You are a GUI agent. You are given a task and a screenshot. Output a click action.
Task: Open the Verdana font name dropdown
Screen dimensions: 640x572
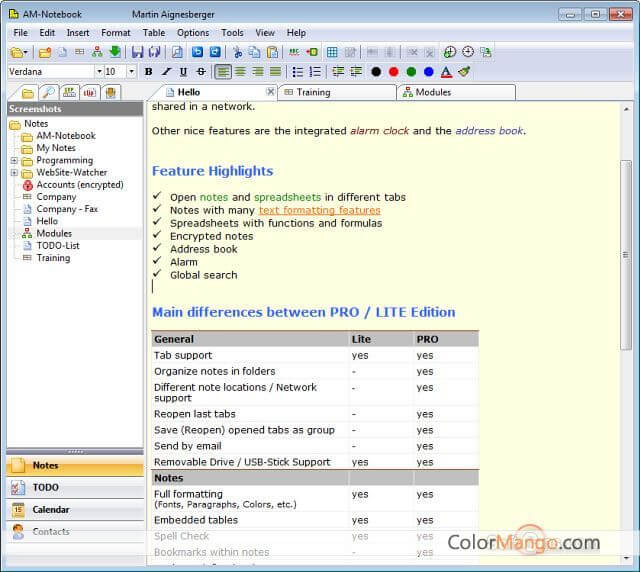99,72
